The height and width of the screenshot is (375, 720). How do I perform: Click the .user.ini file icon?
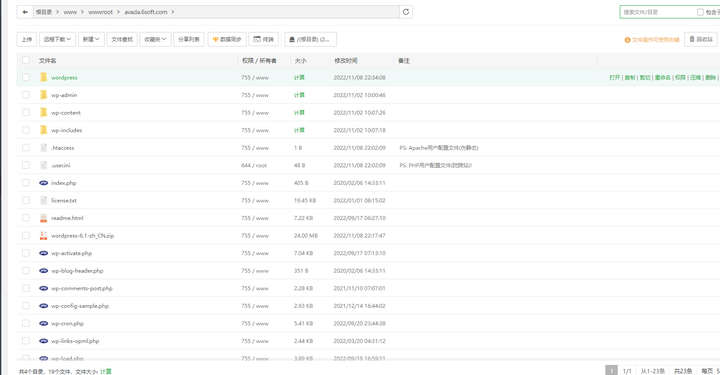coord(44,165)
